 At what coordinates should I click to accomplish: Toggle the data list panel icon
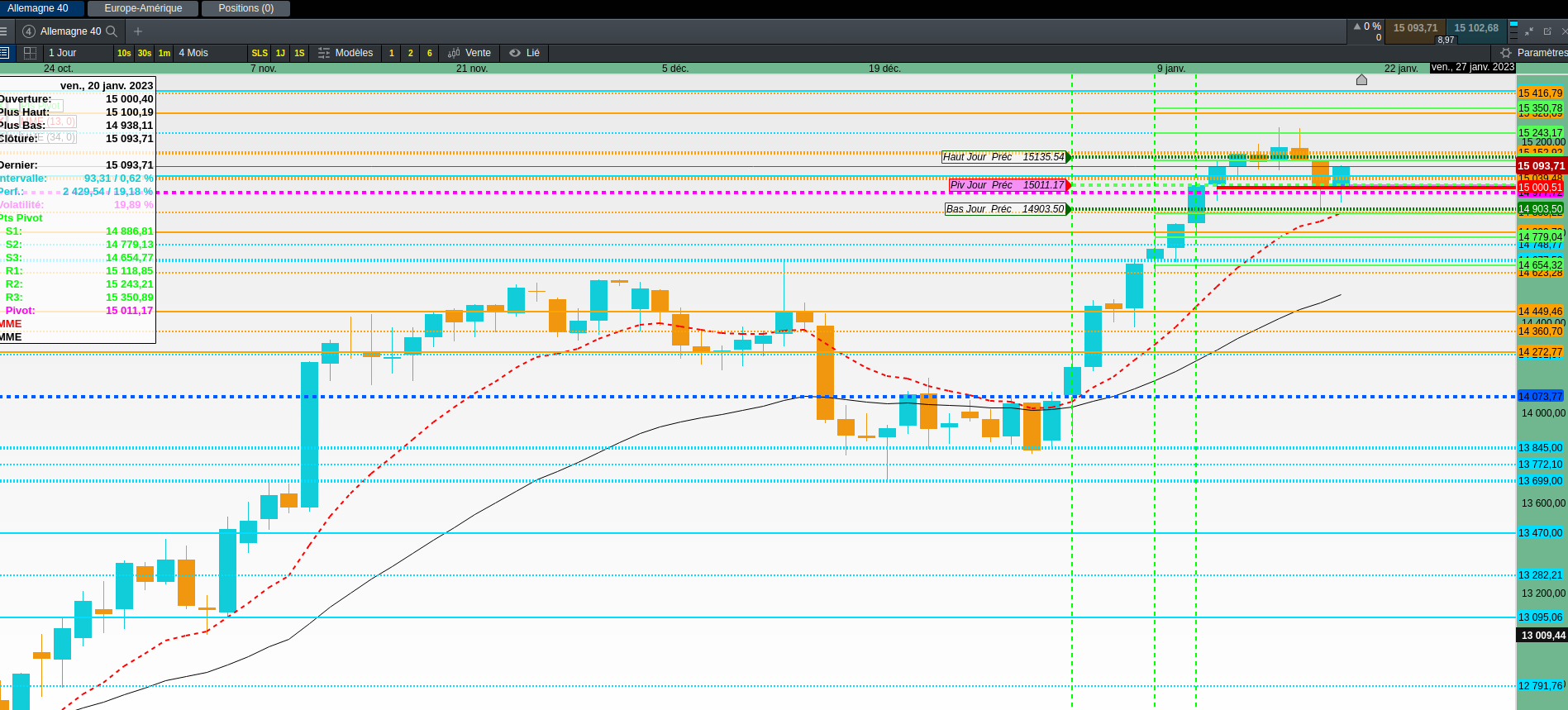click(4, 53)
